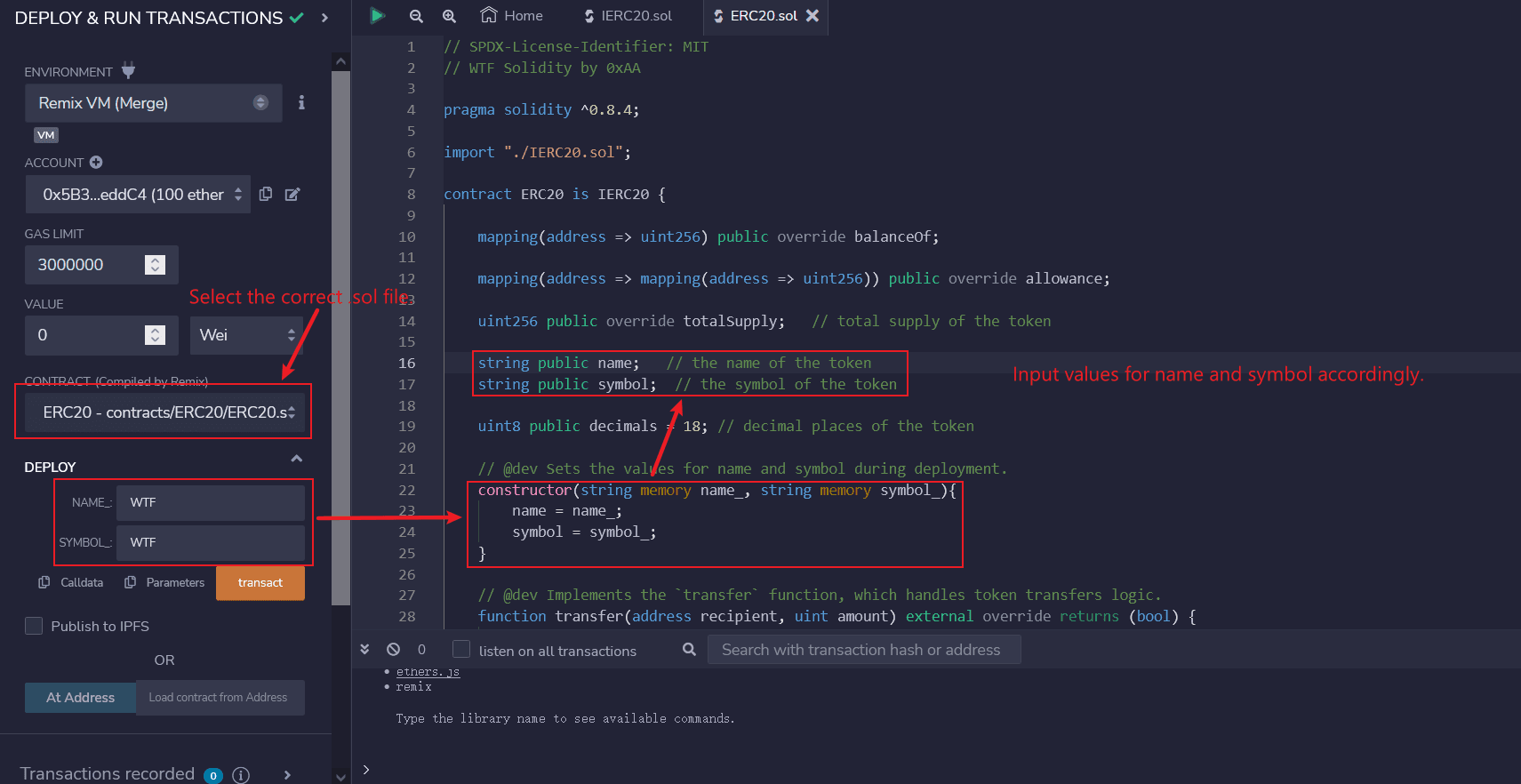Click the edit/sign message icon next to account
Viewport: 1521px width, 784px height.
tap(292, 194)
